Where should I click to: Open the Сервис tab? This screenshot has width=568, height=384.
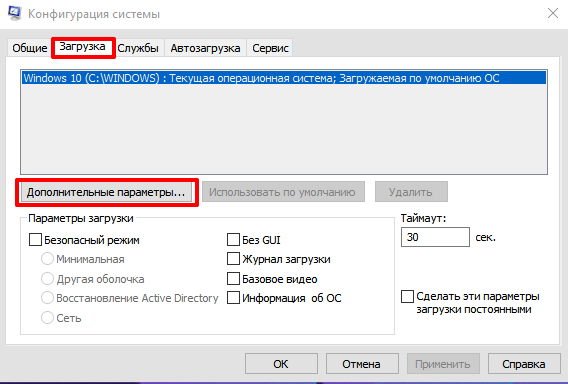tap(270, 48)
